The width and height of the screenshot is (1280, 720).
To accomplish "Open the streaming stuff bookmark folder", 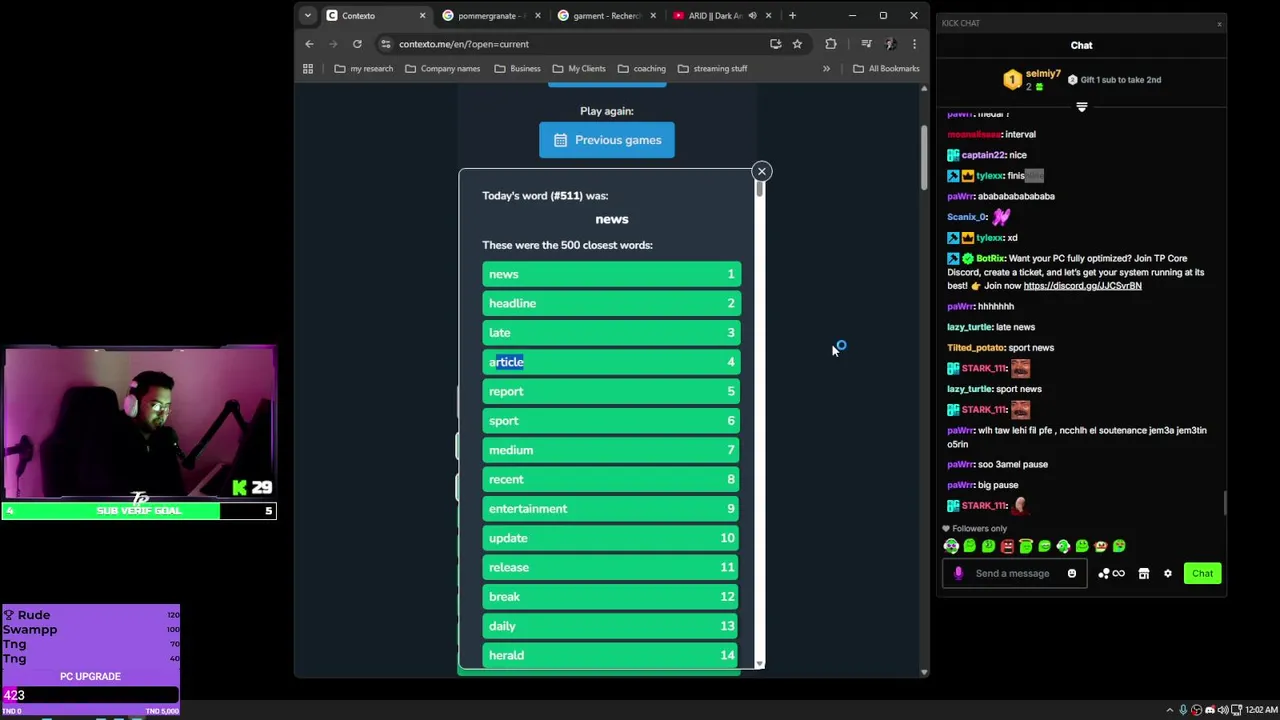I will tap(712, 69).
